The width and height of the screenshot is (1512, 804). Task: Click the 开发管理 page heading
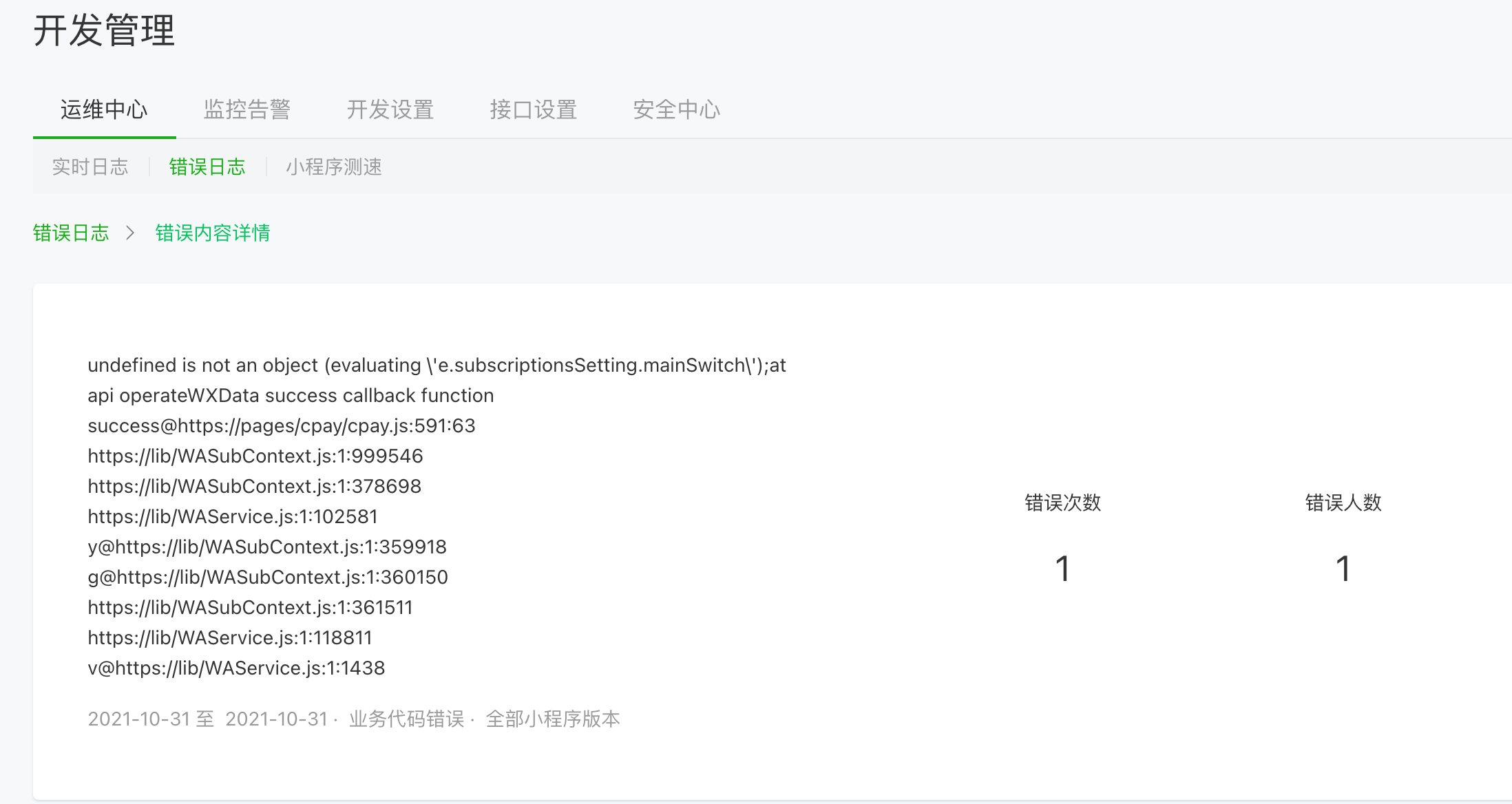[x=104, y=31]
